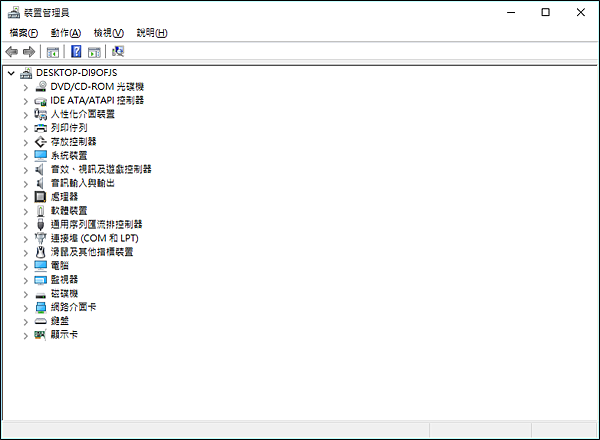Click the show/hide console tree icon

[x=53, y=52]
